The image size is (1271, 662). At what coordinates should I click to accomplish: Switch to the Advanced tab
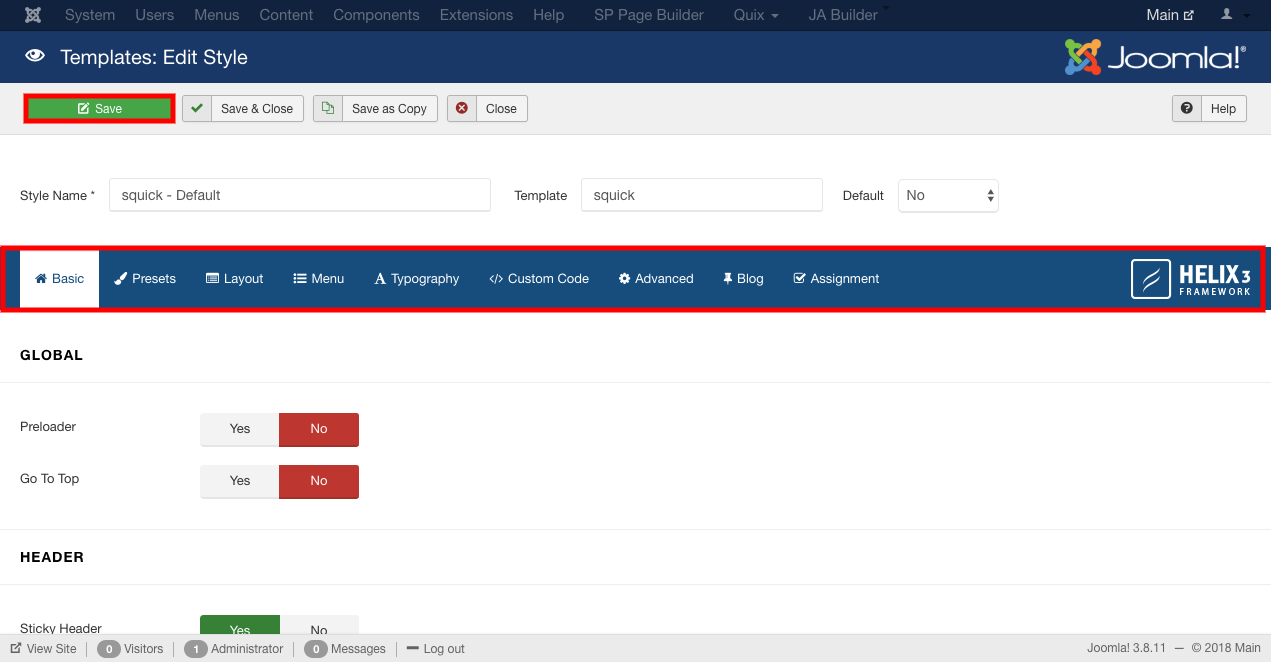(x=656, y=279)
